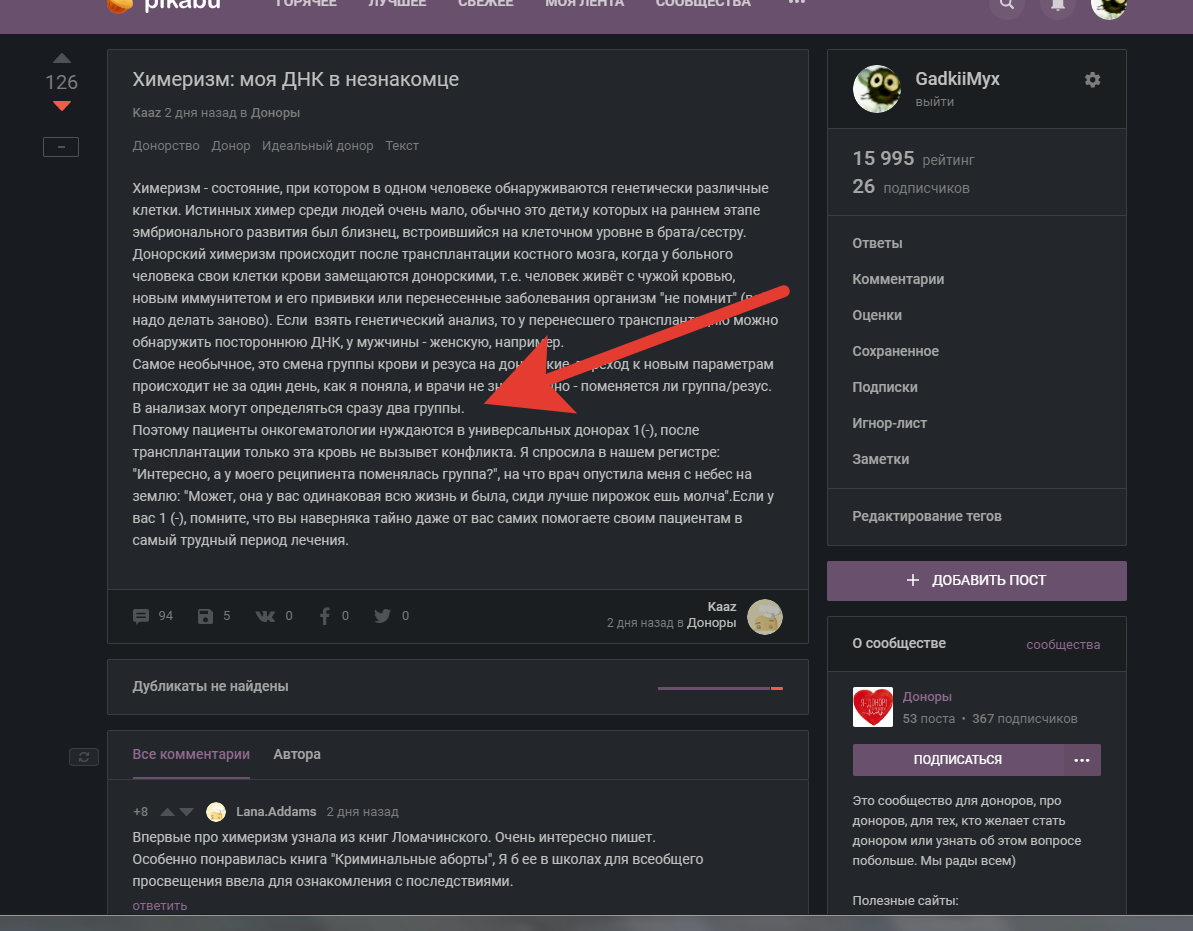The width and height of the screenshot is (1193, 931).
Task: Switch to the Автора comments tab
Action: coord(297,754)
